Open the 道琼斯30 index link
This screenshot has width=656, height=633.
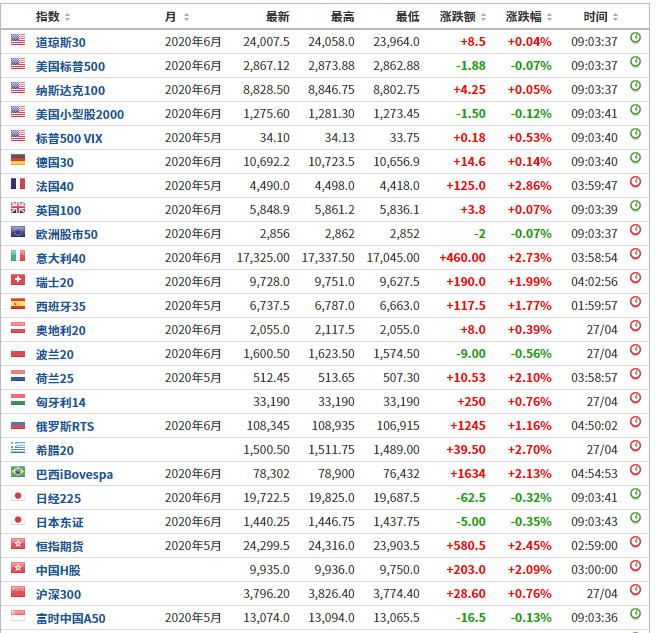coord(61,42)
